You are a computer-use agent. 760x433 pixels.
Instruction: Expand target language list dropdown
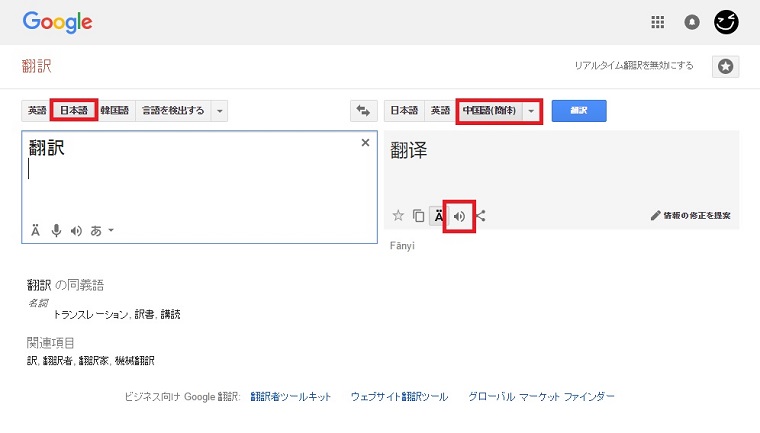(x=531, y=111)
